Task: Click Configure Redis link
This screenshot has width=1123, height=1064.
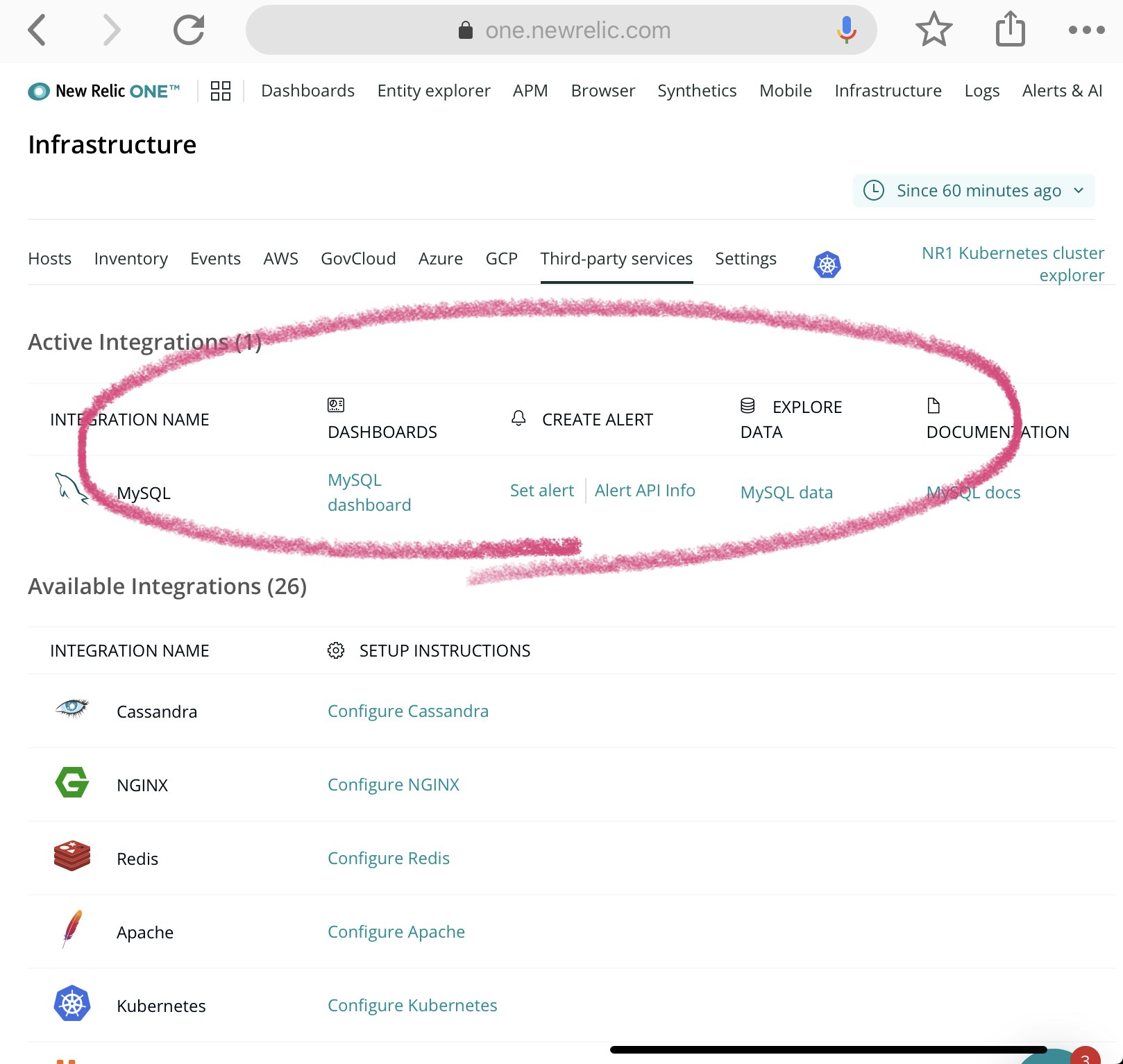Action: pos(389,859)
